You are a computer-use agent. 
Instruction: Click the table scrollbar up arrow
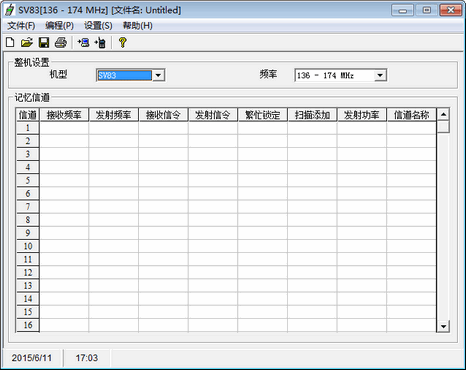443,115
